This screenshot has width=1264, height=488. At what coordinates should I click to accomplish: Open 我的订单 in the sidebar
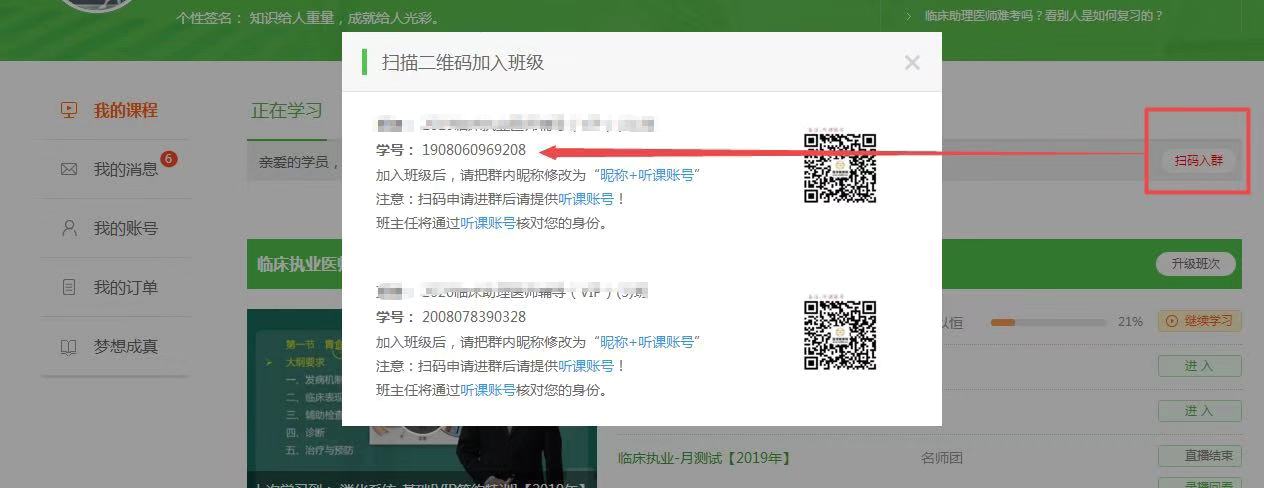coord(125,287)
